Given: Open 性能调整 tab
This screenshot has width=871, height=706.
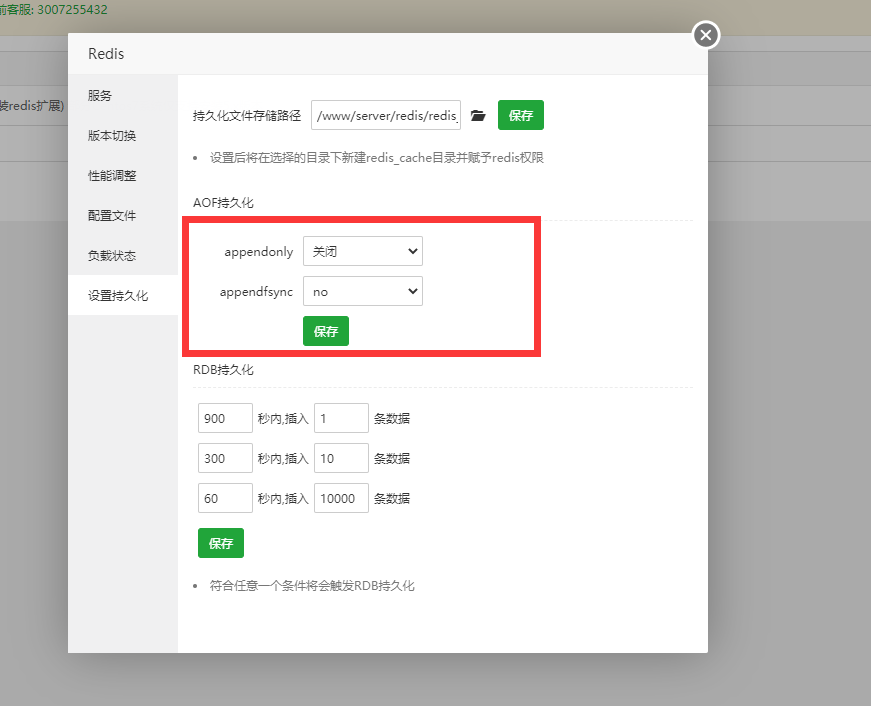Looking at the screenshot, I should coord(123,176).
